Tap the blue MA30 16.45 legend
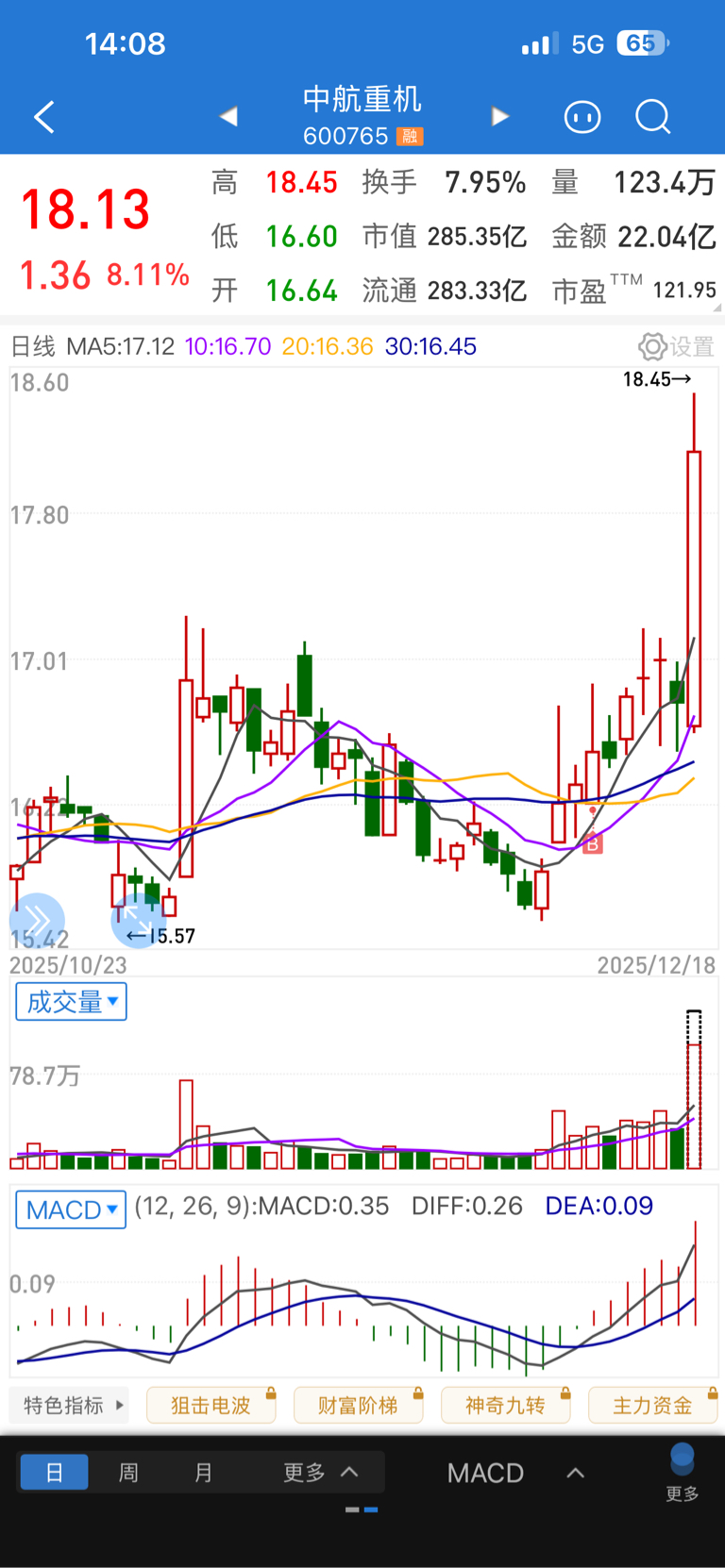725x1568 pixels. point(430,346)
